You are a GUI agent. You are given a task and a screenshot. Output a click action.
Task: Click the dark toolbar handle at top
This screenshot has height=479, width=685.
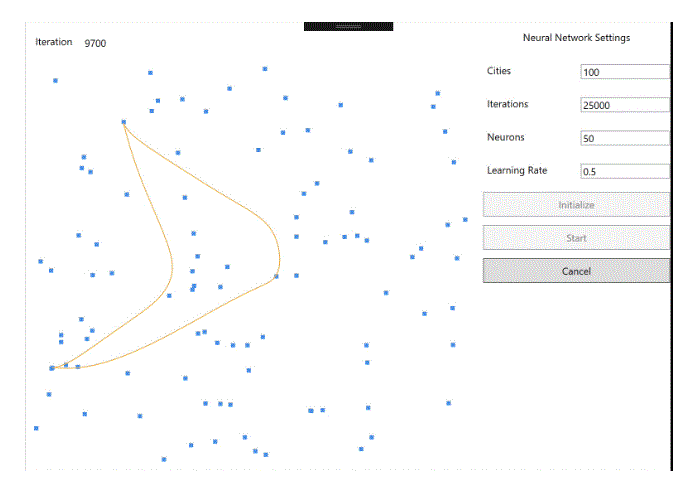coord(348,26)
